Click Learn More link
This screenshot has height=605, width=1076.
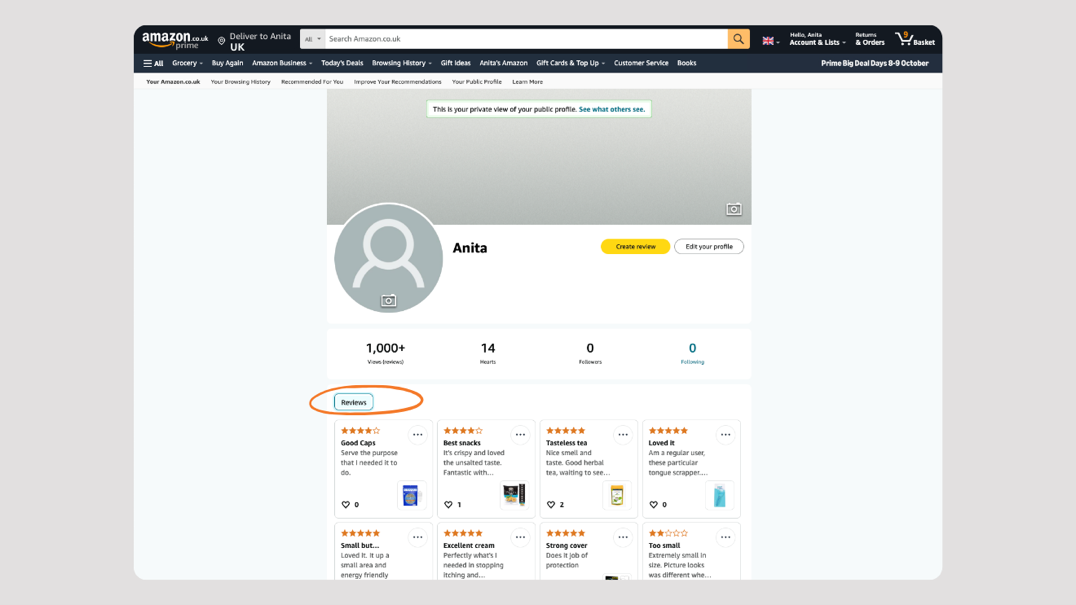527,82
